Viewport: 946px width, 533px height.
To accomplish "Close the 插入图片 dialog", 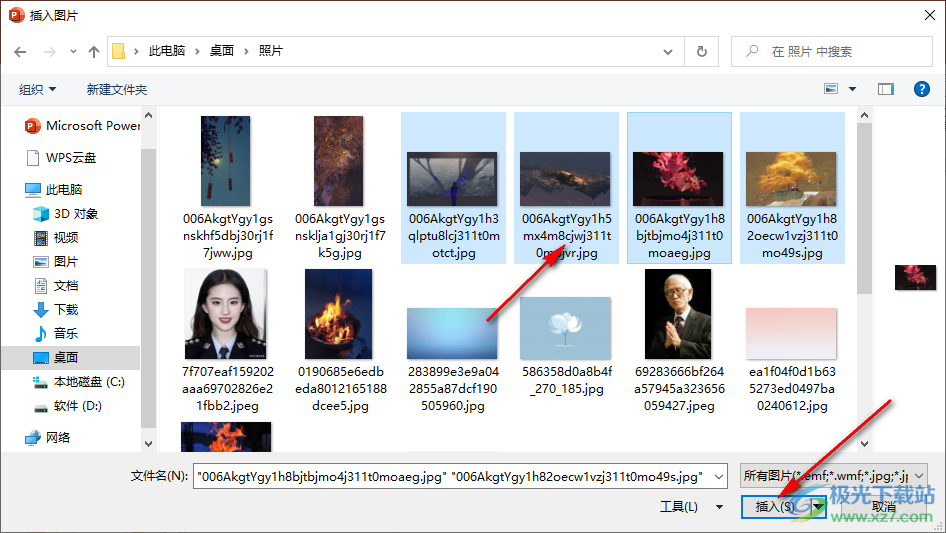I will [x=929, y=15].
